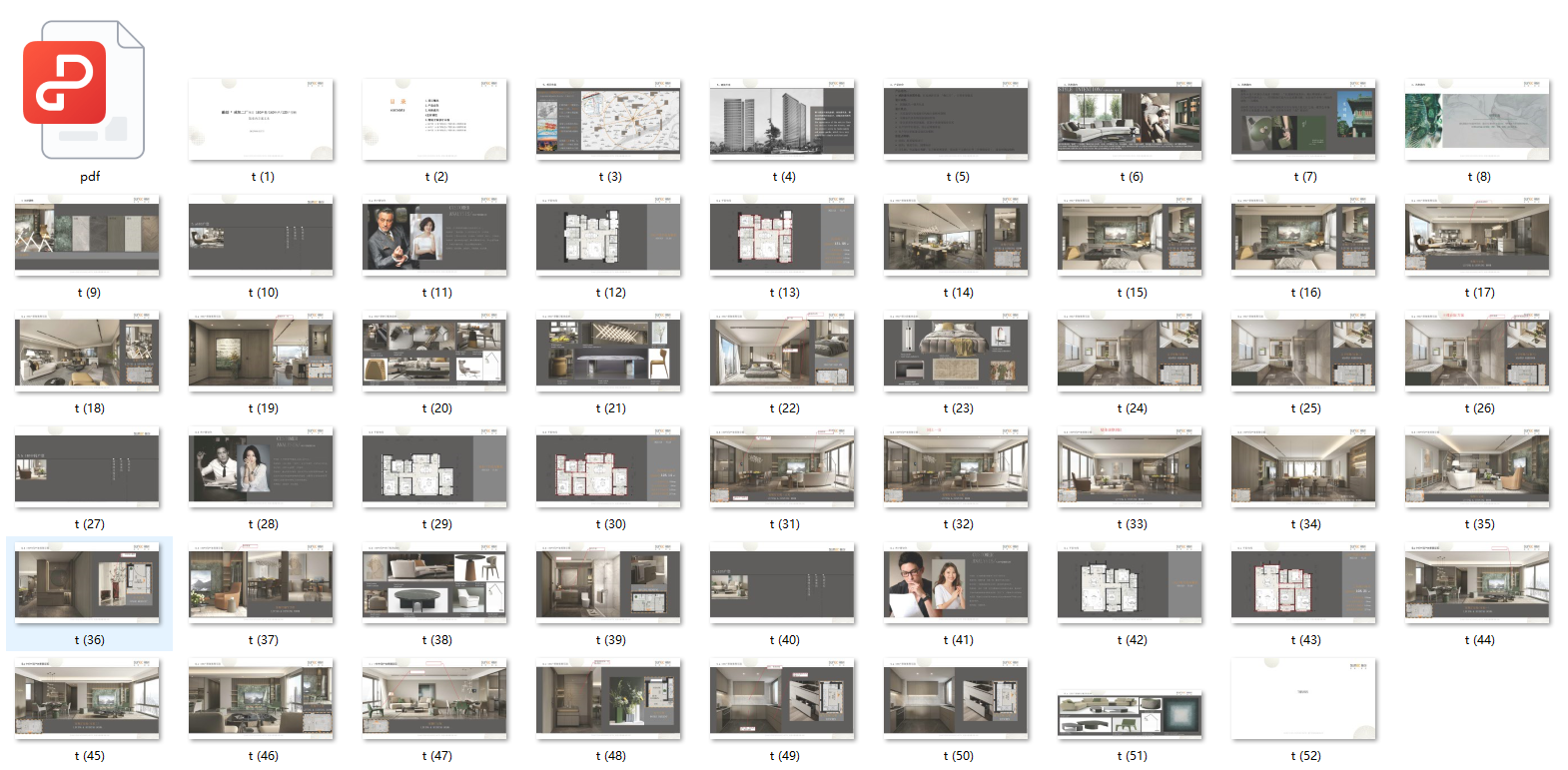Click the t (2) contents page thumbnail
The width and height of the screenshot is (1568, 770).
pyautogui.click(x=434, y=120)
